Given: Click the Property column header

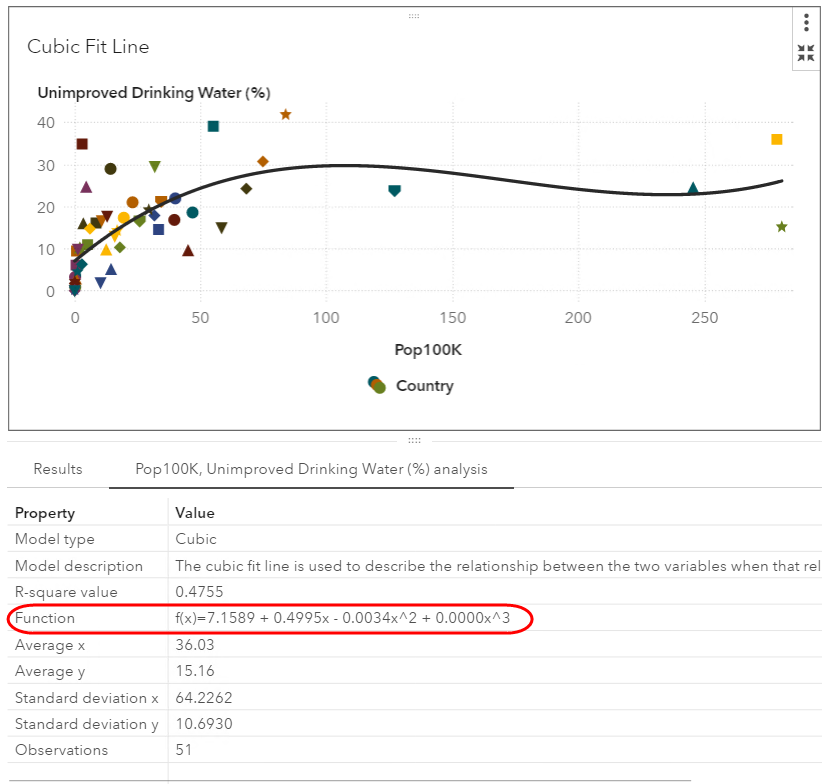Looking at the screenshot, I should pyautogui.click(x=45, y=513).
